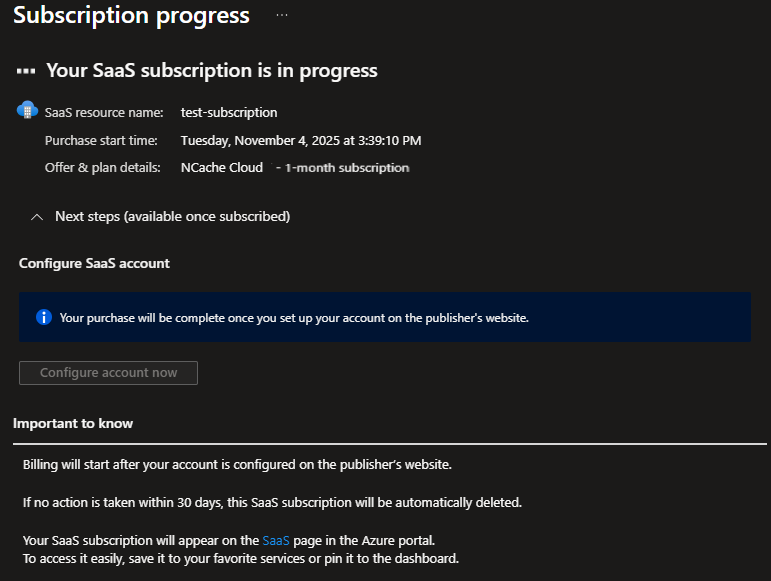This screenshot has height=581, width=771.
Task: Collapse the Next steps section chevron
Action: [37, 217]
